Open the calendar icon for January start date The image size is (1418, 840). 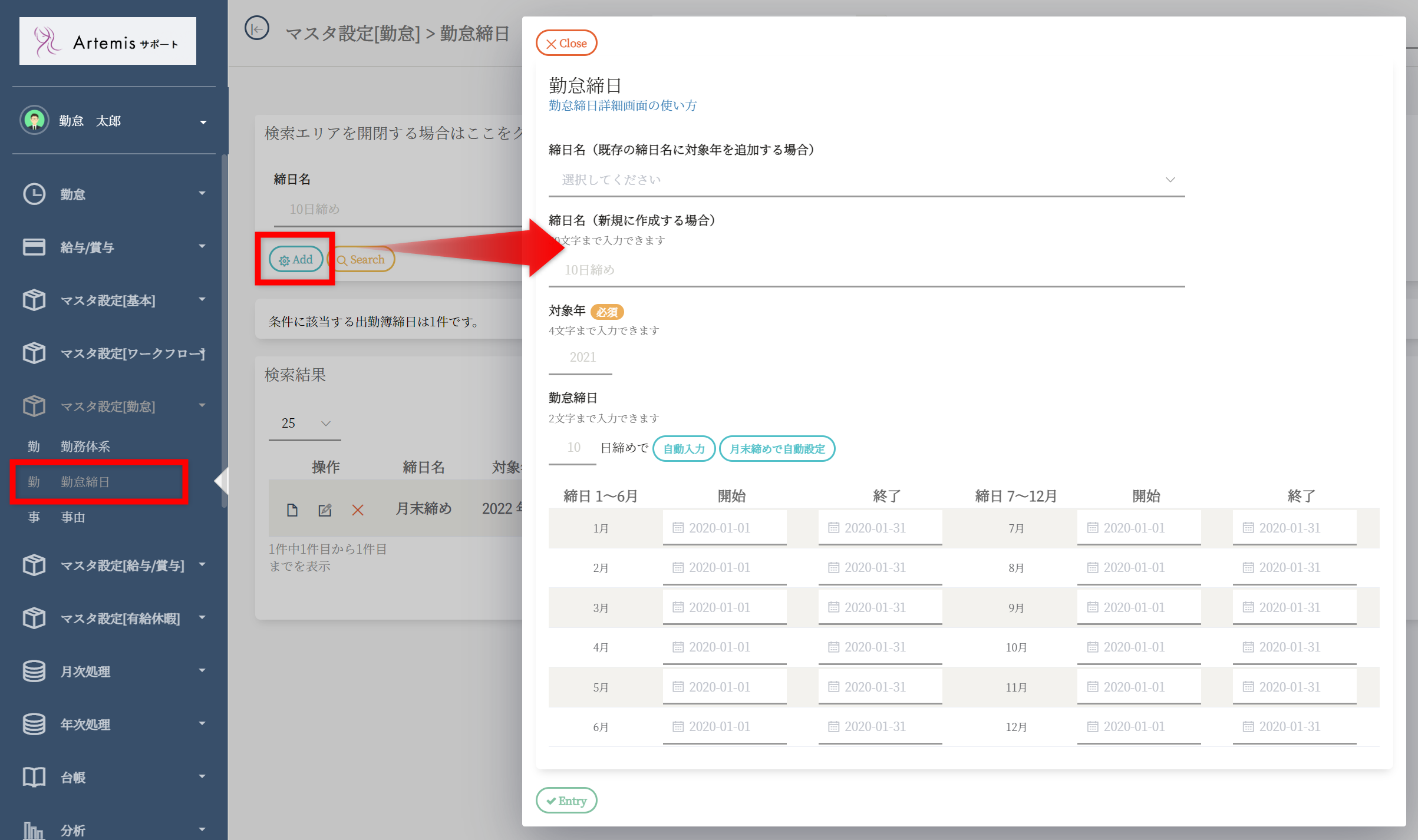tap(678, 528)
